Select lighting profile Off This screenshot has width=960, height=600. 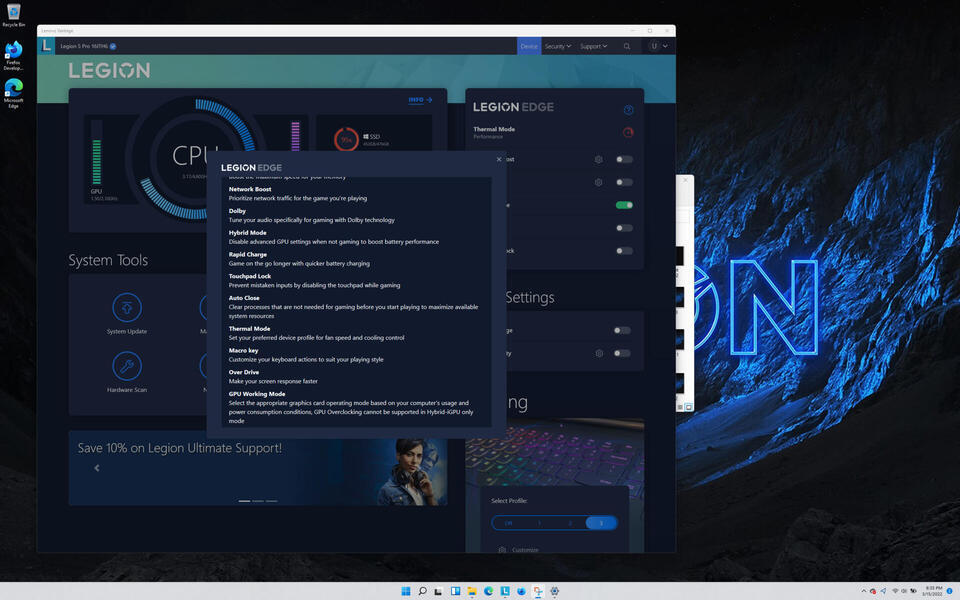tap(508, 523)
